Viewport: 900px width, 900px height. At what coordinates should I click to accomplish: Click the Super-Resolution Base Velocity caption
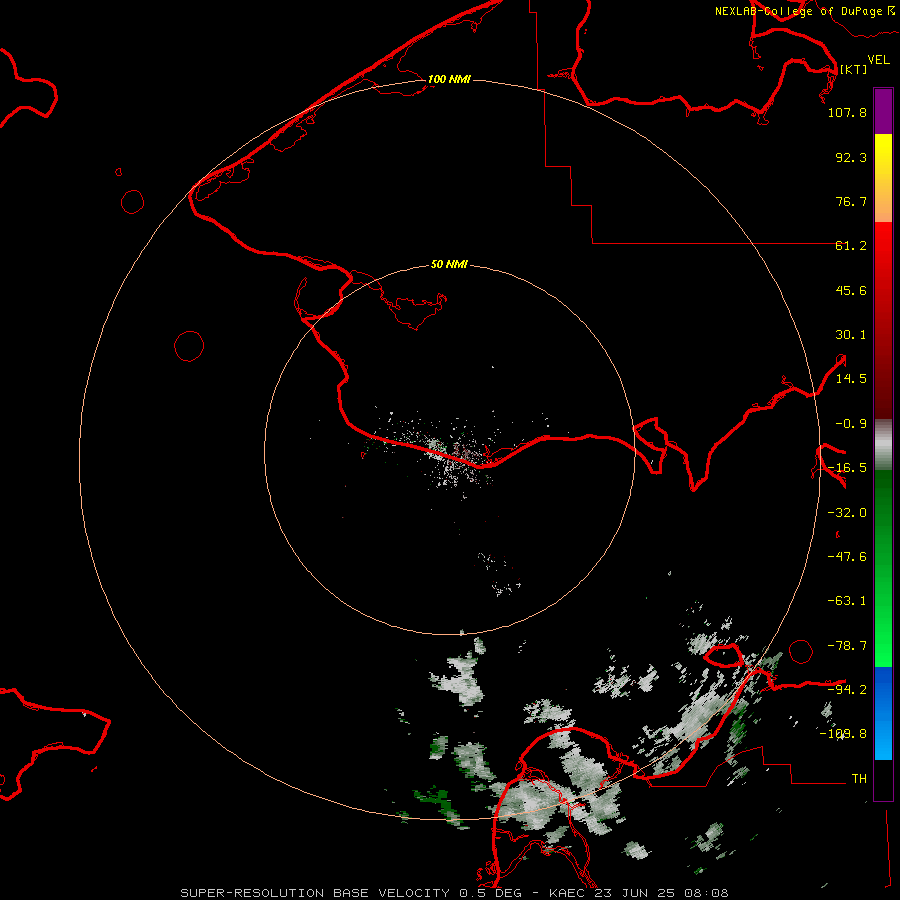point(454,893)
